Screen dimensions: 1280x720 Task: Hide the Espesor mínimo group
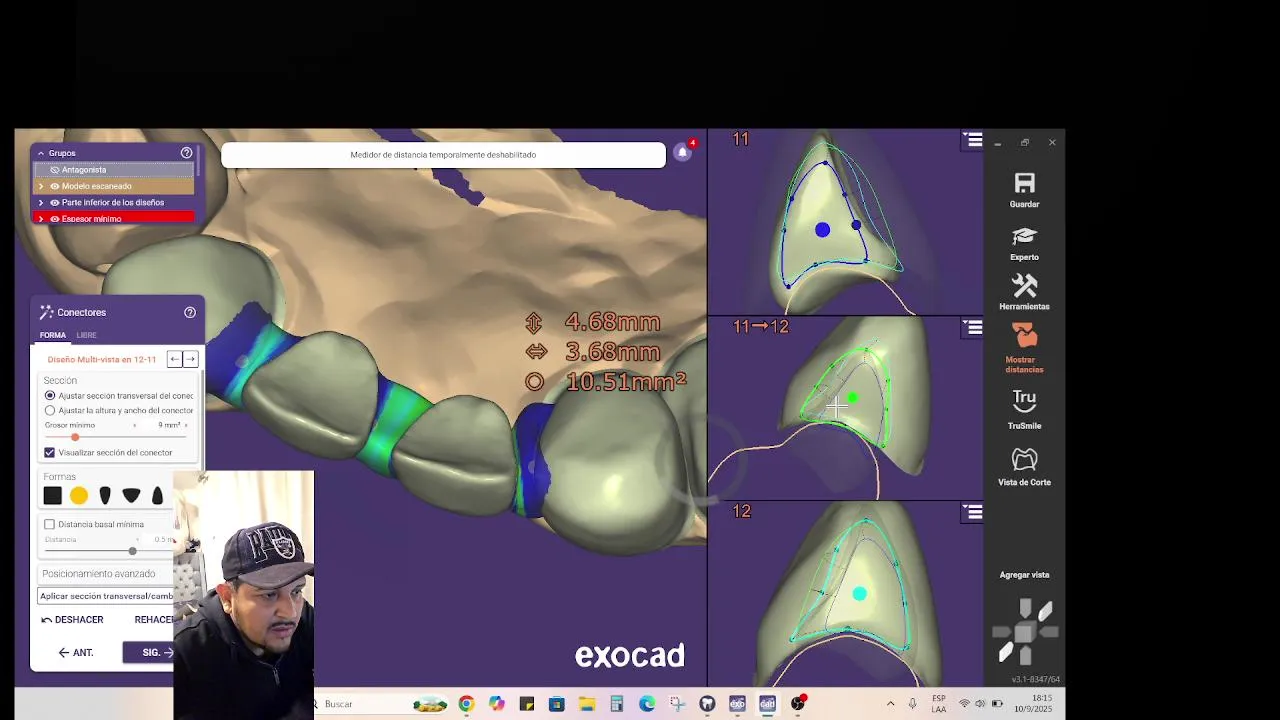pyautogui.click(x=55, y=219)
